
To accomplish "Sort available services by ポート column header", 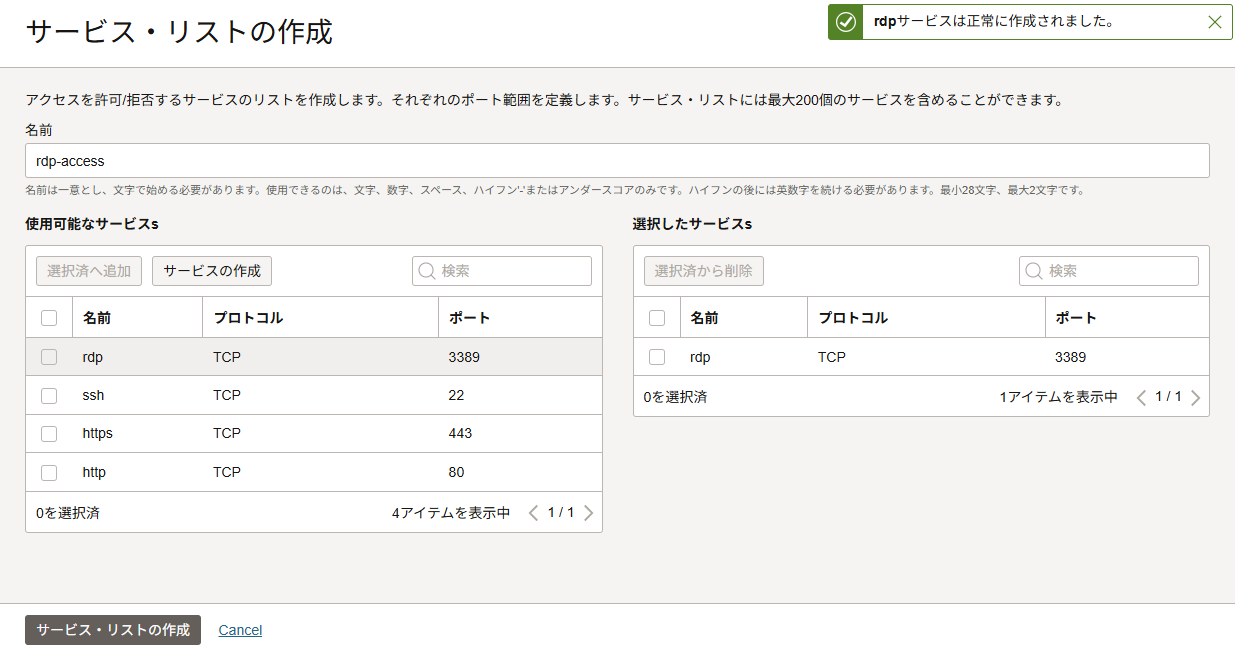I will (x=469, y=318).
